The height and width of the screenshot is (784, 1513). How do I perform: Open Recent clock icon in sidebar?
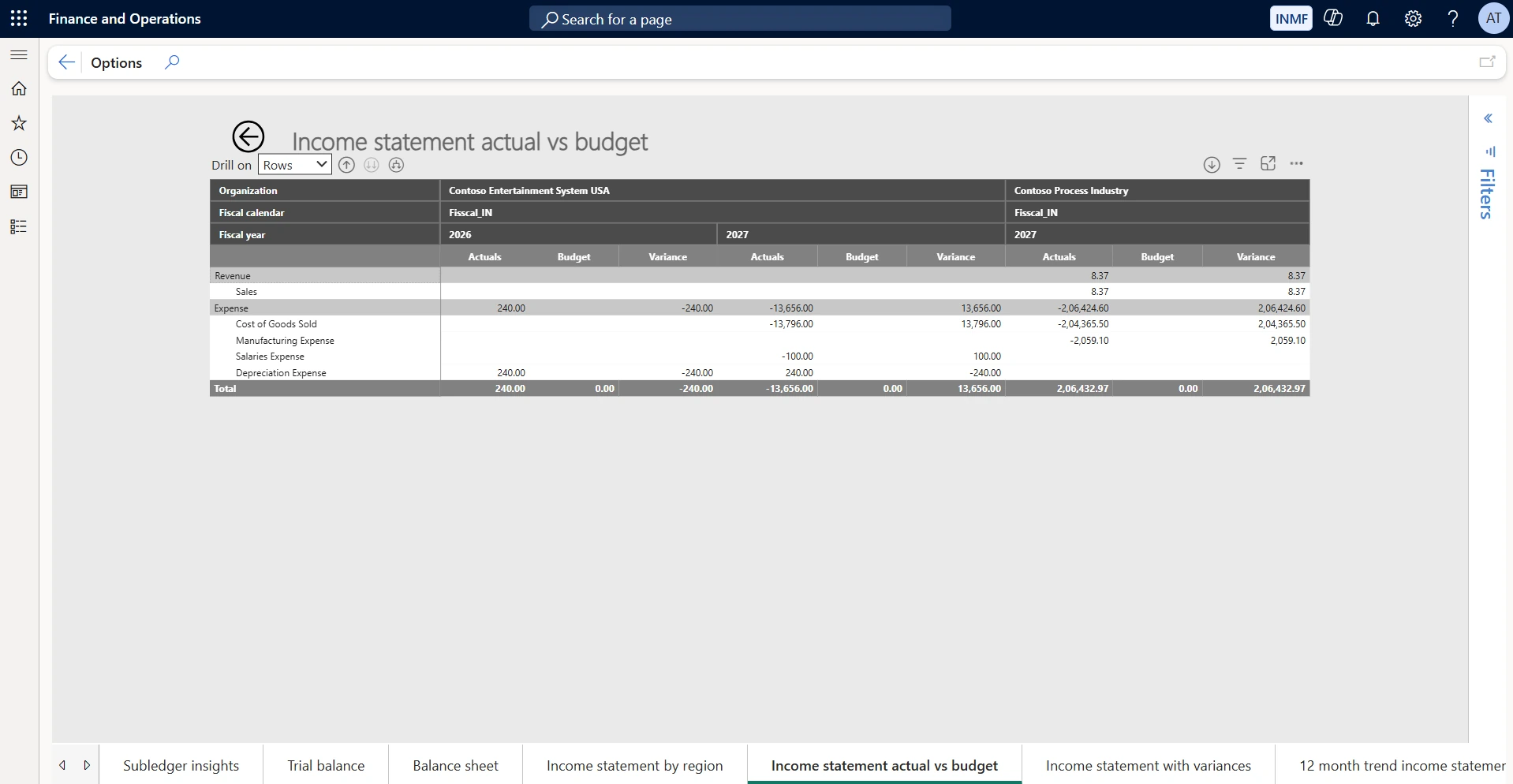coord(19,158)
